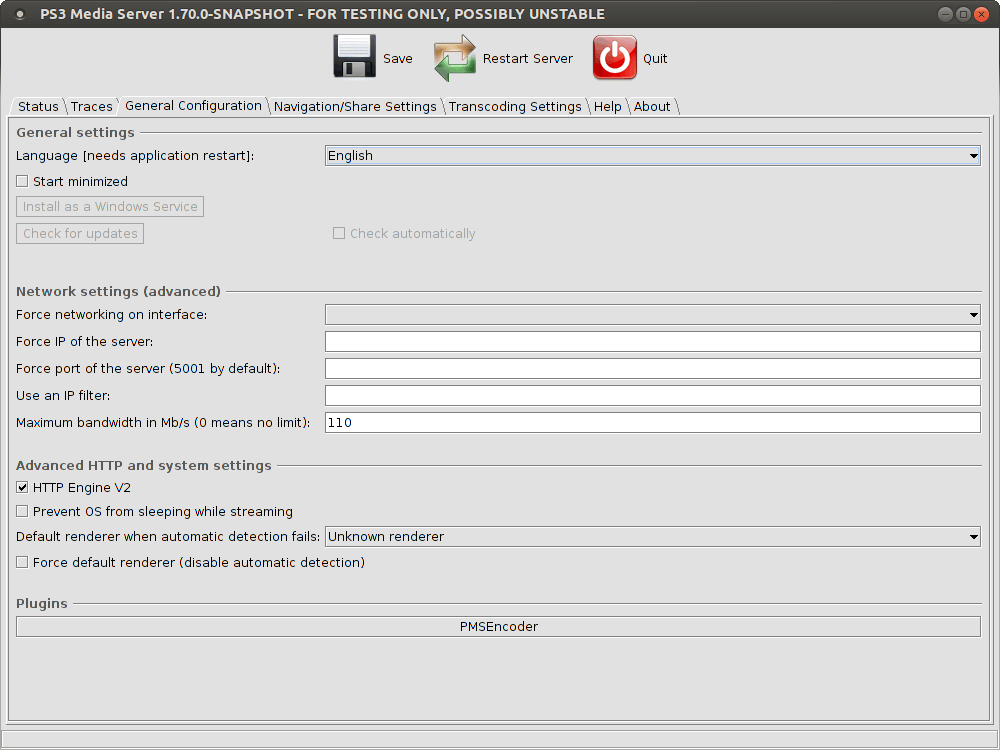The image size is (1000, 750).
Task: Enable the Start minimized checkbox
Action: [22, 181]
